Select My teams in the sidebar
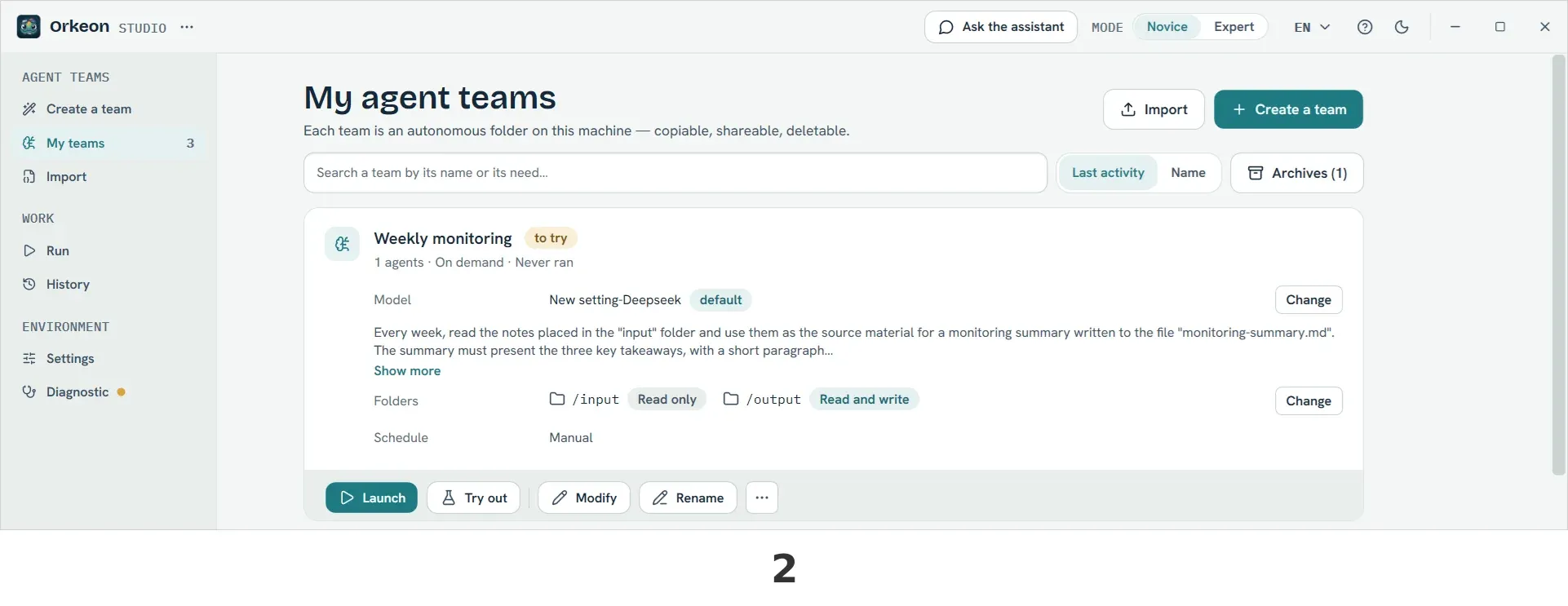 click(109, 144)
